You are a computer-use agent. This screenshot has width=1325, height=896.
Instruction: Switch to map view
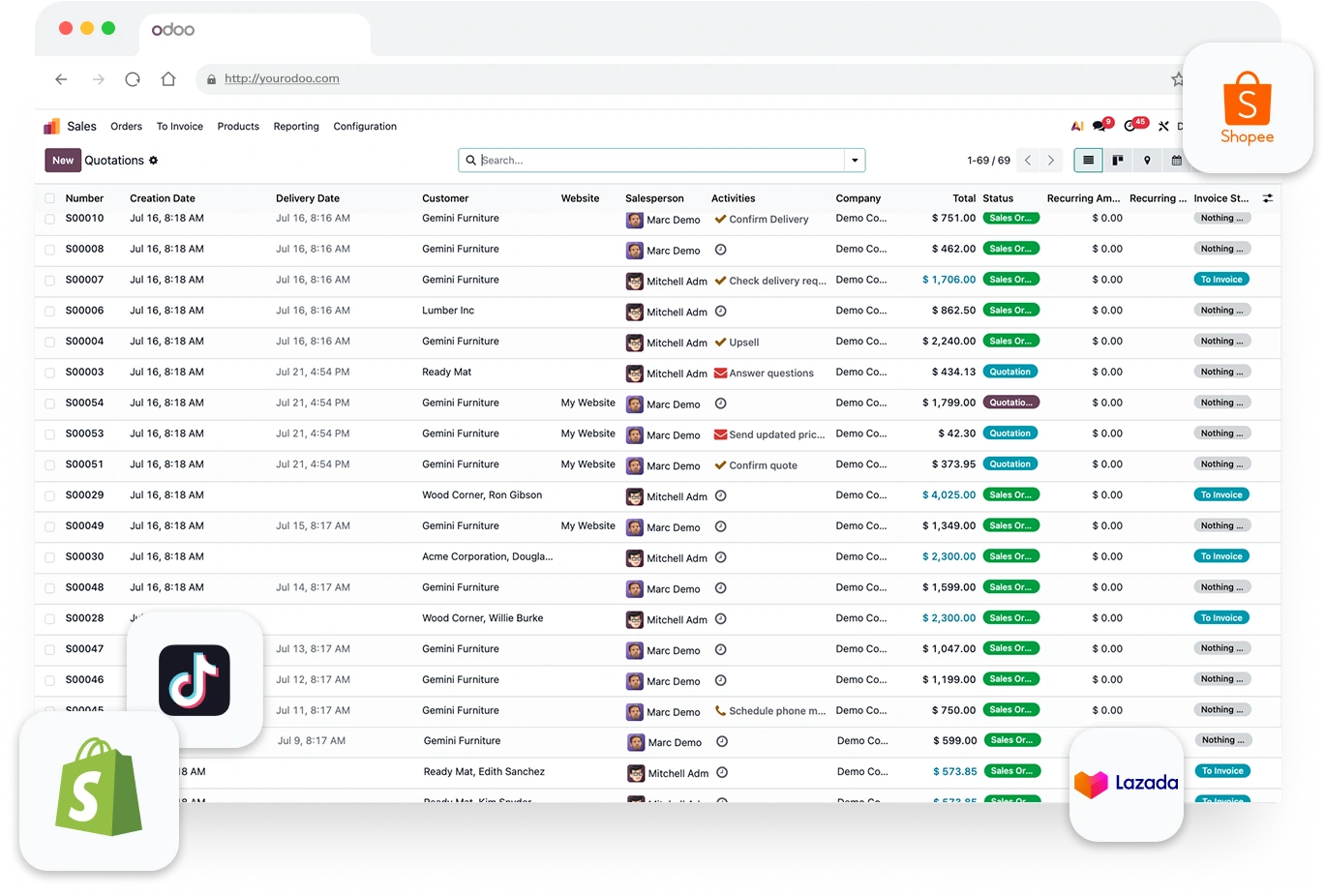point(1147,161)
